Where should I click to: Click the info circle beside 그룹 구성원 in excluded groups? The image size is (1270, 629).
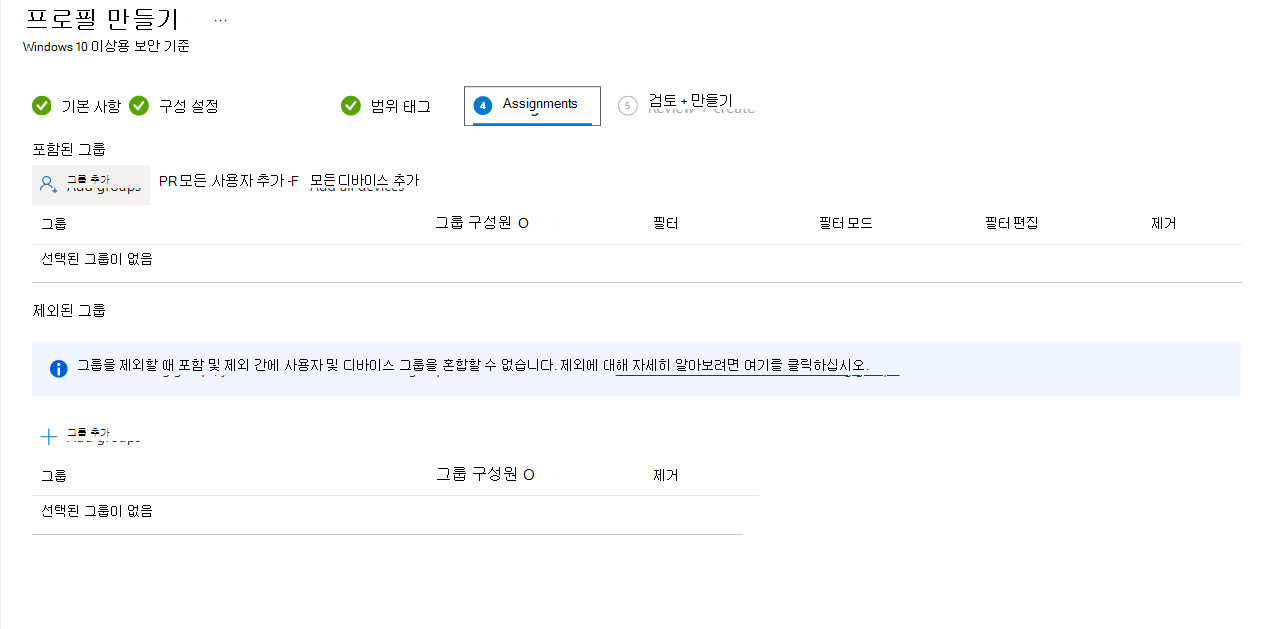tap(529, 475)
